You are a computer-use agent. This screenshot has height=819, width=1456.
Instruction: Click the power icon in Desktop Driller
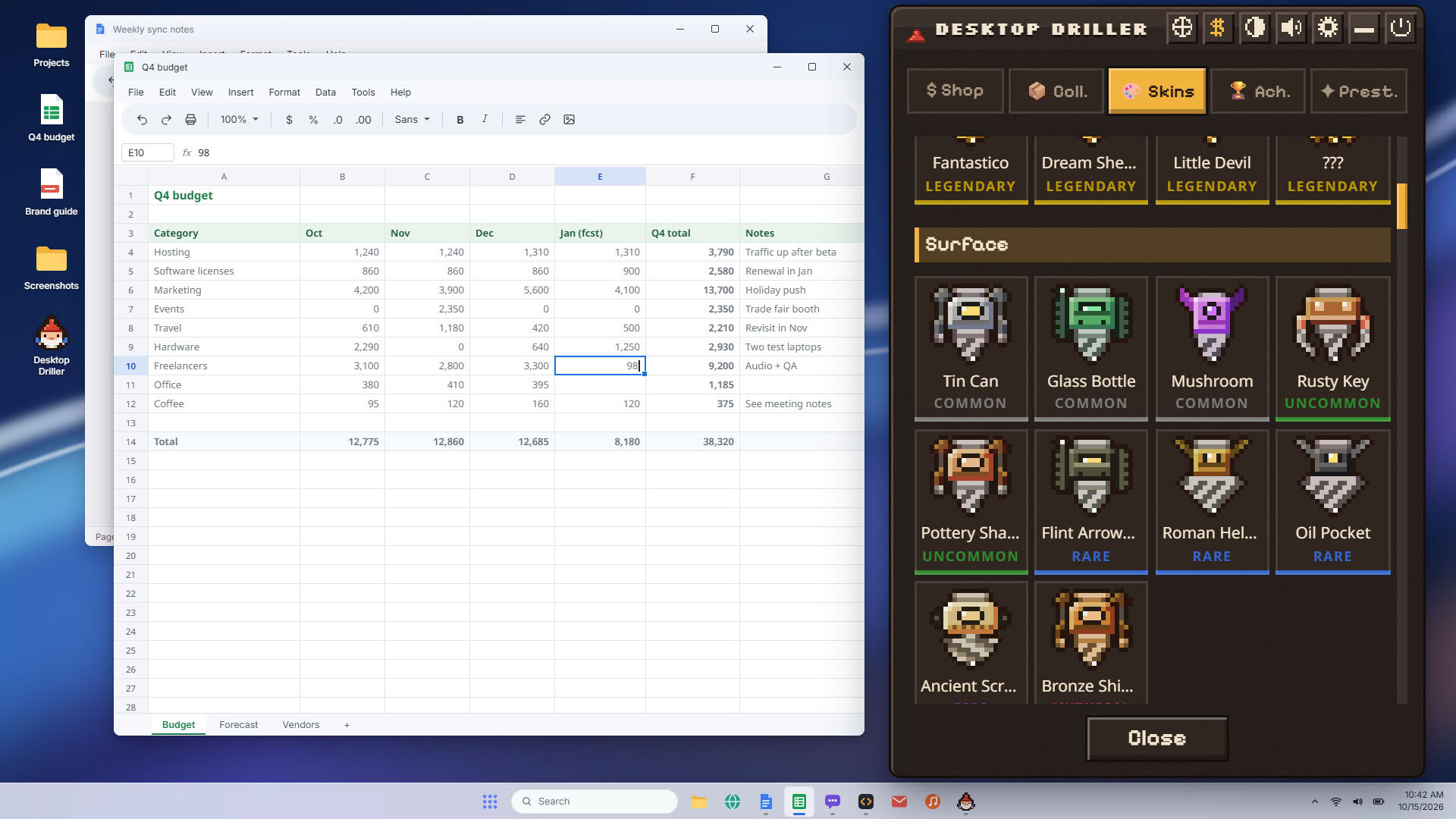coord(1400,29)
